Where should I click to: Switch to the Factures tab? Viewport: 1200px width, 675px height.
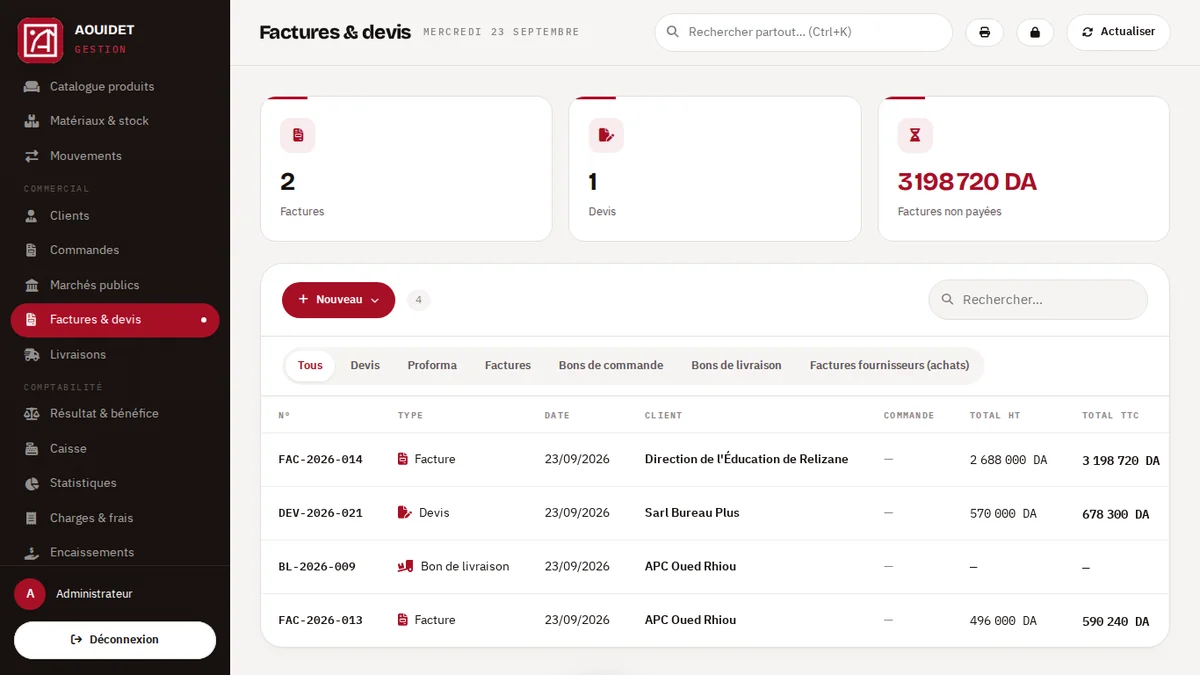pyautogui.click(x=508, y=366)
